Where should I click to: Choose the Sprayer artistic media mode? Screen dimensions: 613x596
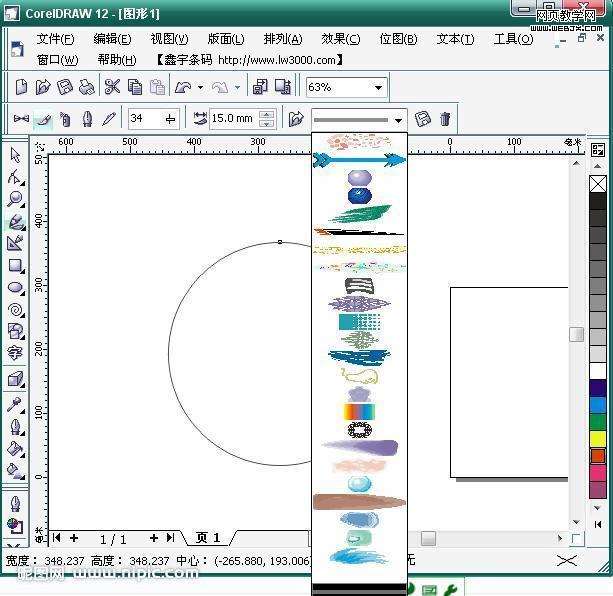tap(65, 118)
